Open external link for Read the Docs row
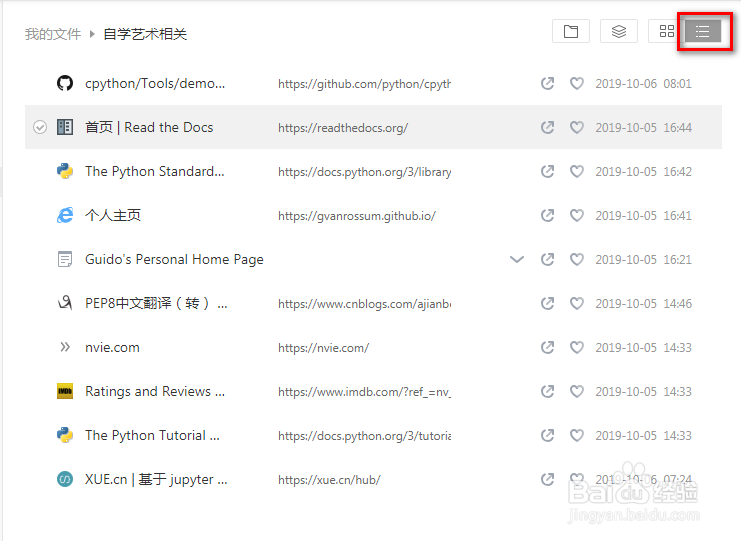Image resolution: width=741 pixels, height=541 pixels. (547, 128)
